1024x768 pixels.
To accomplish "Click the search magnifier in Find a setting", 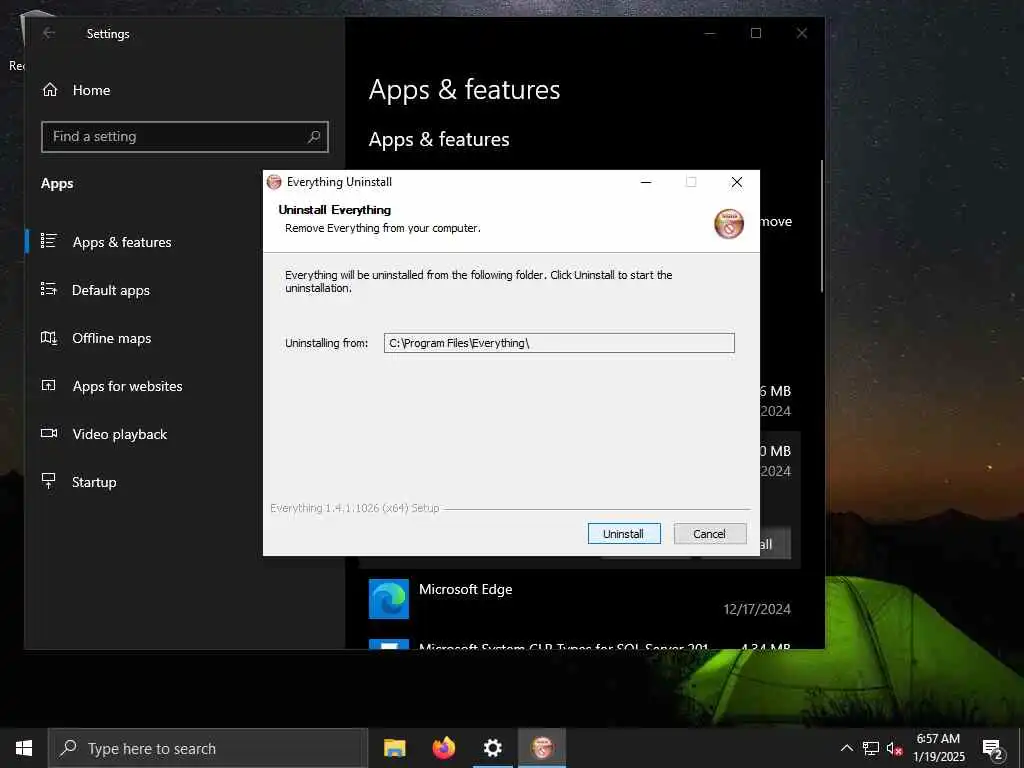I will click(314, 136).
